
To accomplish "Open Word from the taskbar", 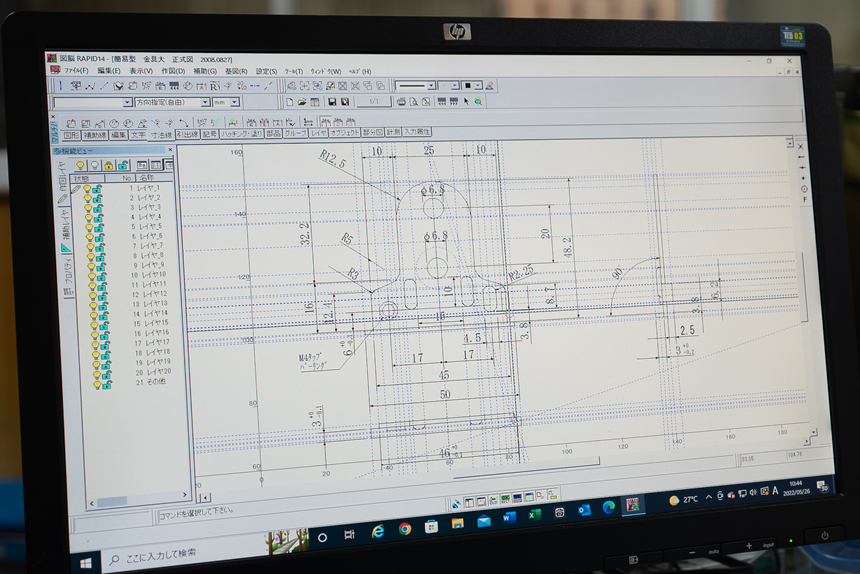I will pyautogui.click(x=509, y=516).
